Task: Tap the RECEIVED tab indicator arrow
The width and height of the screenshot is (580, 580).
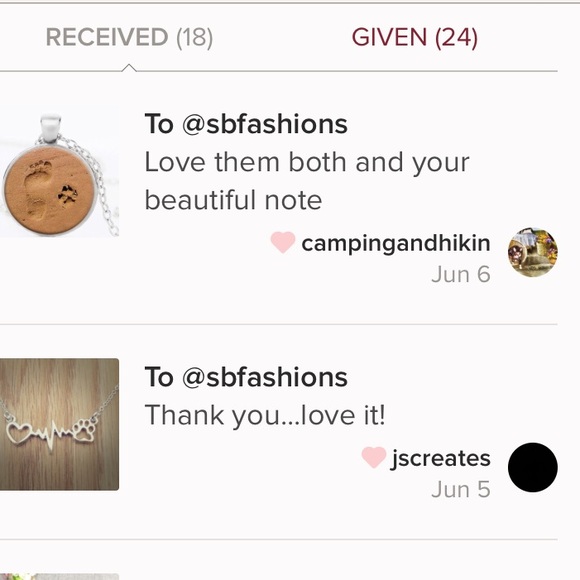Action: [x=129, y=67]
